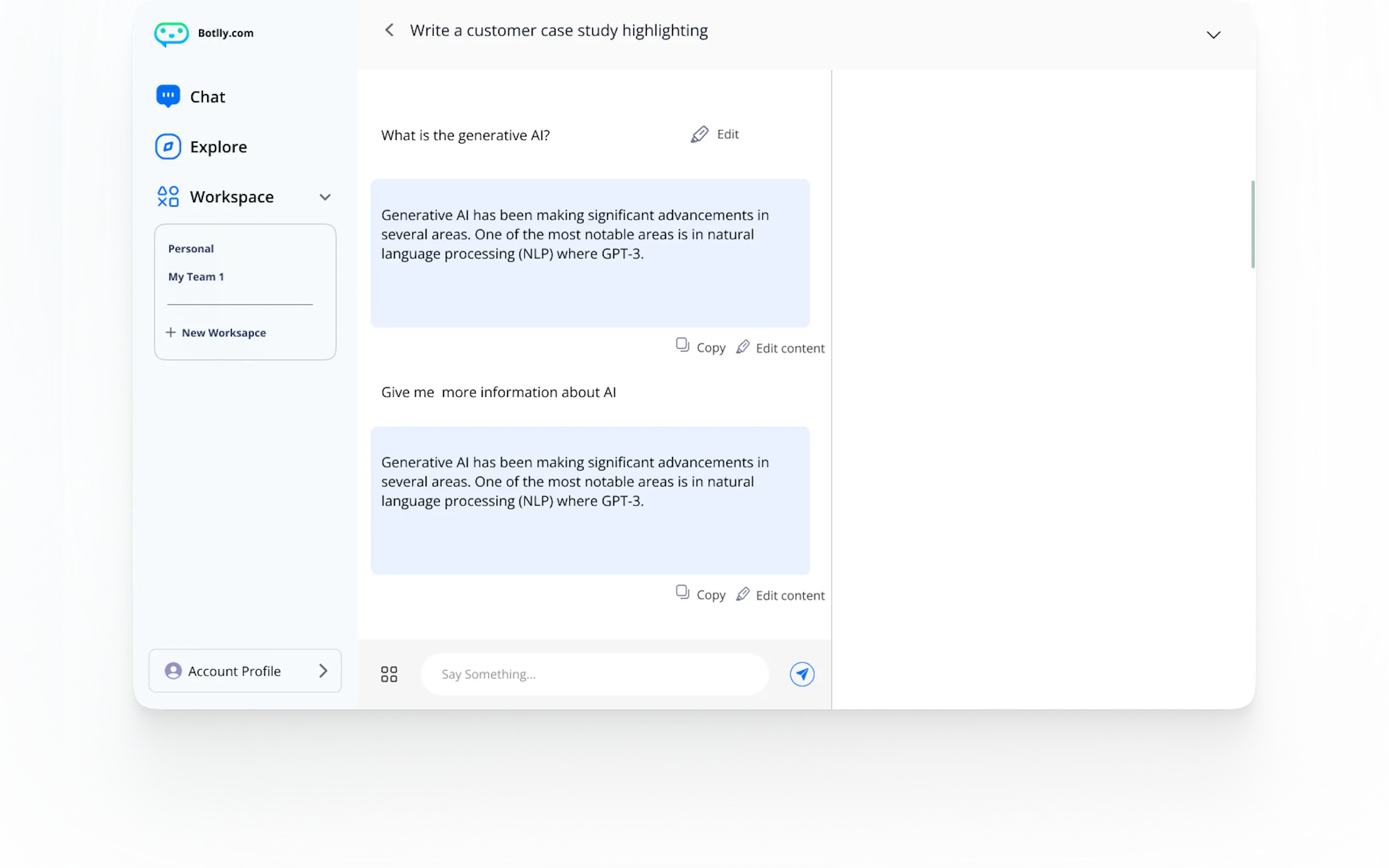
Task: Expand Account Profile right arrow
Action: (323, 671)
